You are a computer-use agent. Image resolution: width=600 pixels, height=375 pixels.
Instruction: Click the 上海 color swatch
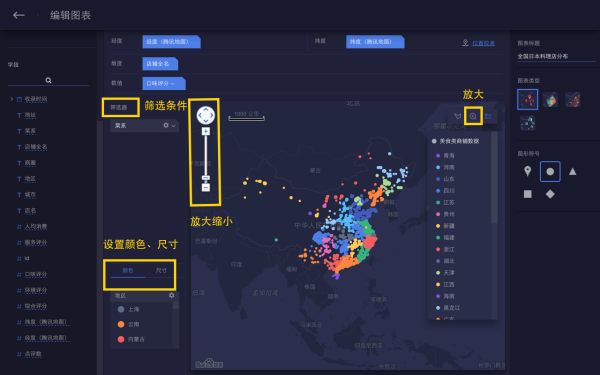tap(121, 309)
